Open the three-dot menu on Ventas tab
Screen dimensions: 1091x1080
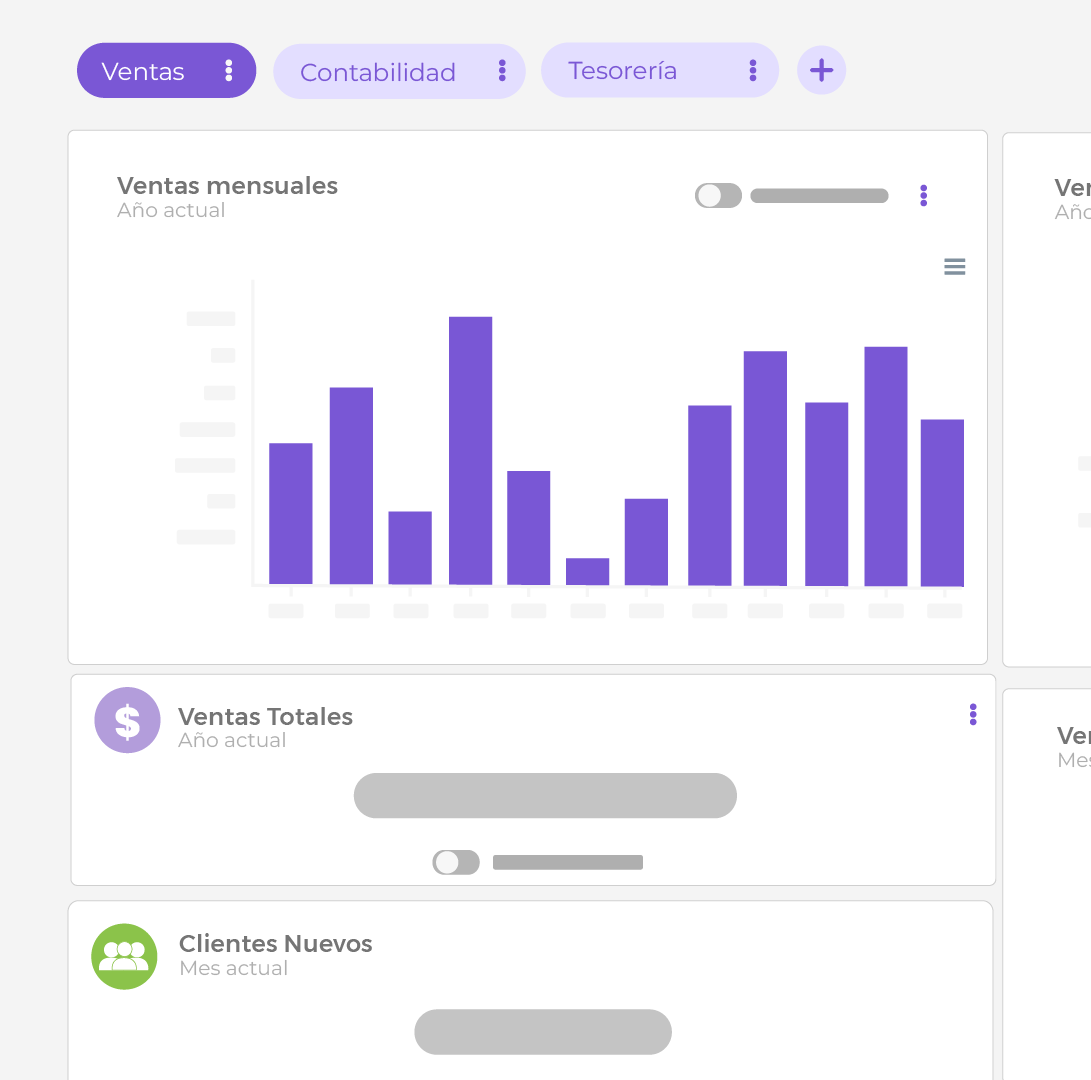pyautogui.click(x=228, y=70)
